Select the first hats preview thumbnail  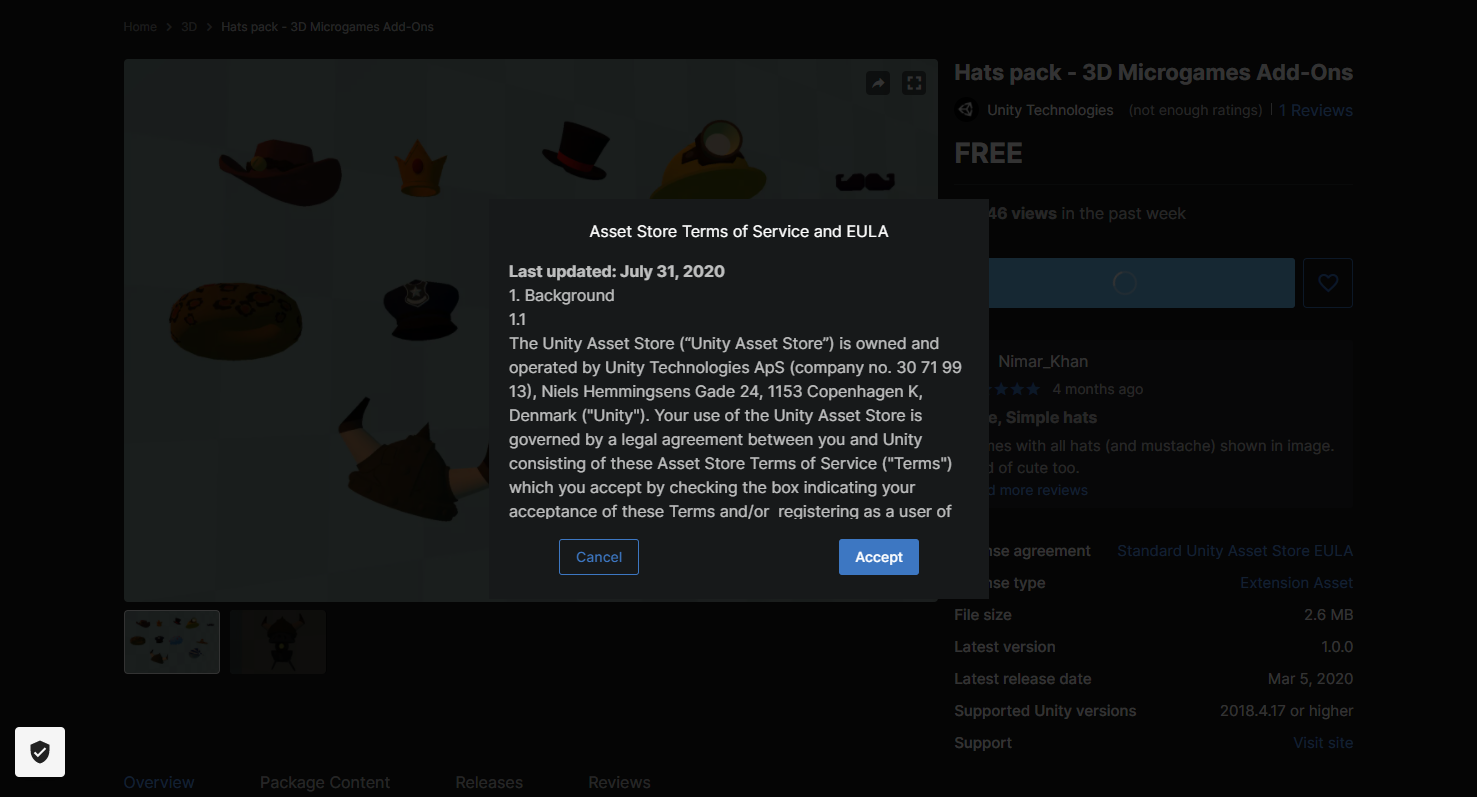172,642
